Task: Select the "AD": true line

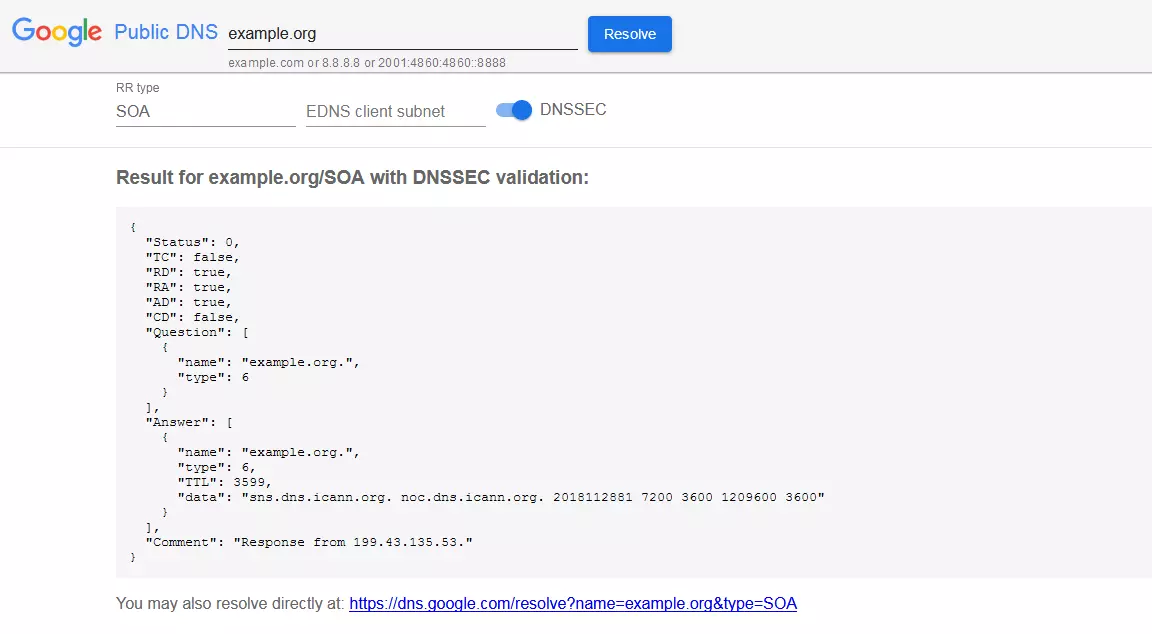Action: coord(189,302)
